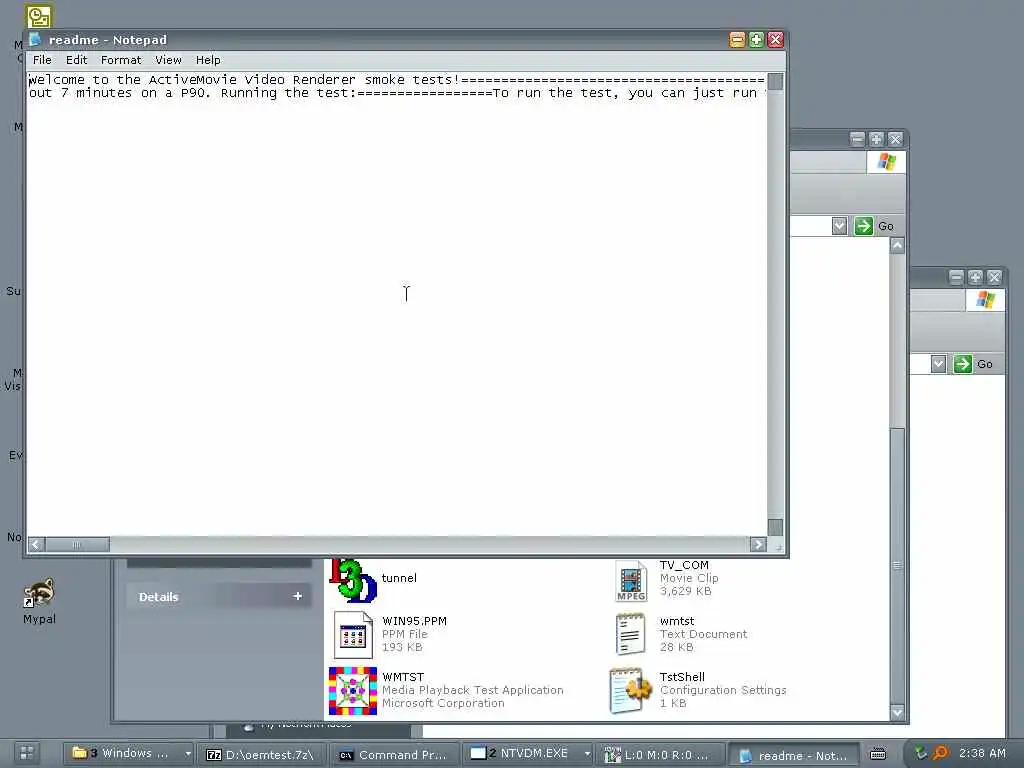Expand the Details panel in Explorer sidebar
Viewport: 1024px width, 768px height.
(x=297, y=596)
